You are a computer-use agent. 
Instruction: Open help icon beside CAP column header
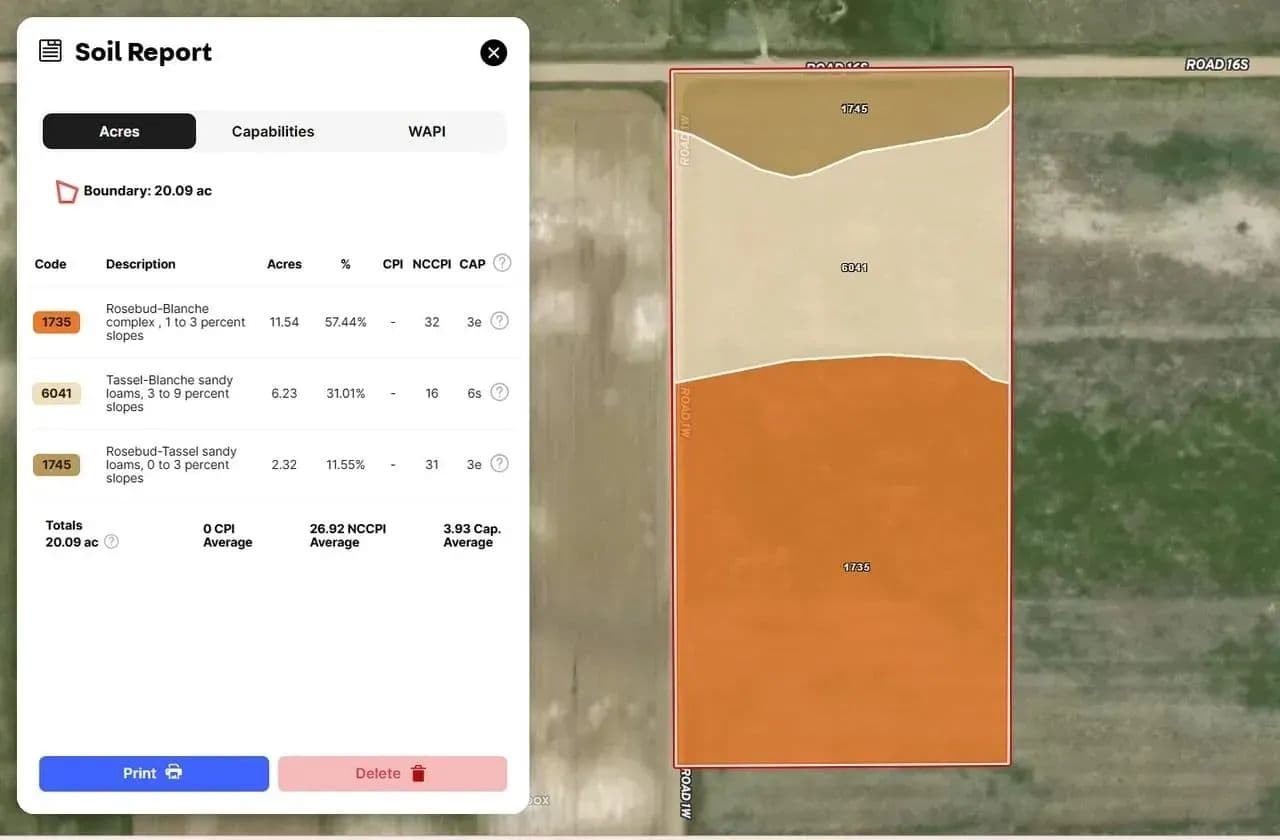502,263
